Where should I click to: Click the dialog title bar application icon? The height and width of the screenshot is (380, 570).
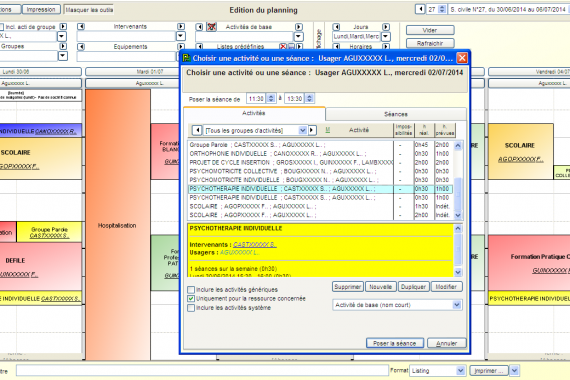point(186,58)
